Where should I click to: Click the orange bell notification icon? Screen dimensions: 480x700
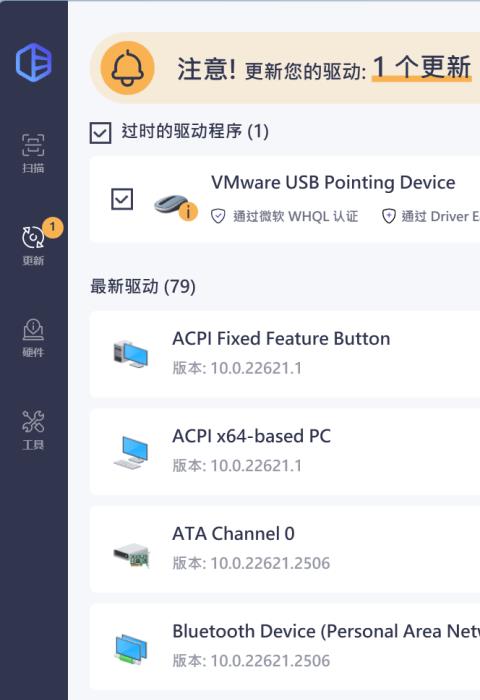tap(127, 68)
